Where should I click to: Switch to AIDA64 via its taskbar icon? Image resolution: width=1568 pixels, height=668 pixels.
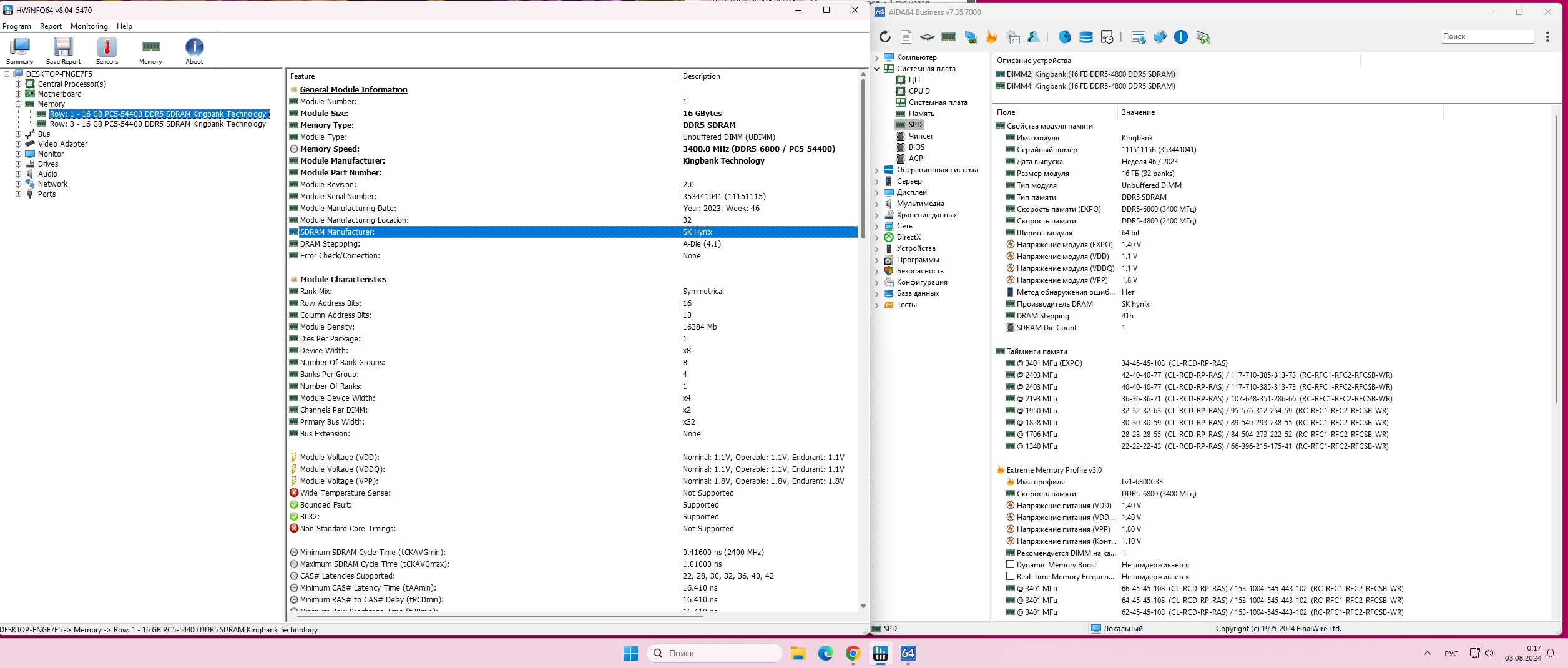point(908,653)
